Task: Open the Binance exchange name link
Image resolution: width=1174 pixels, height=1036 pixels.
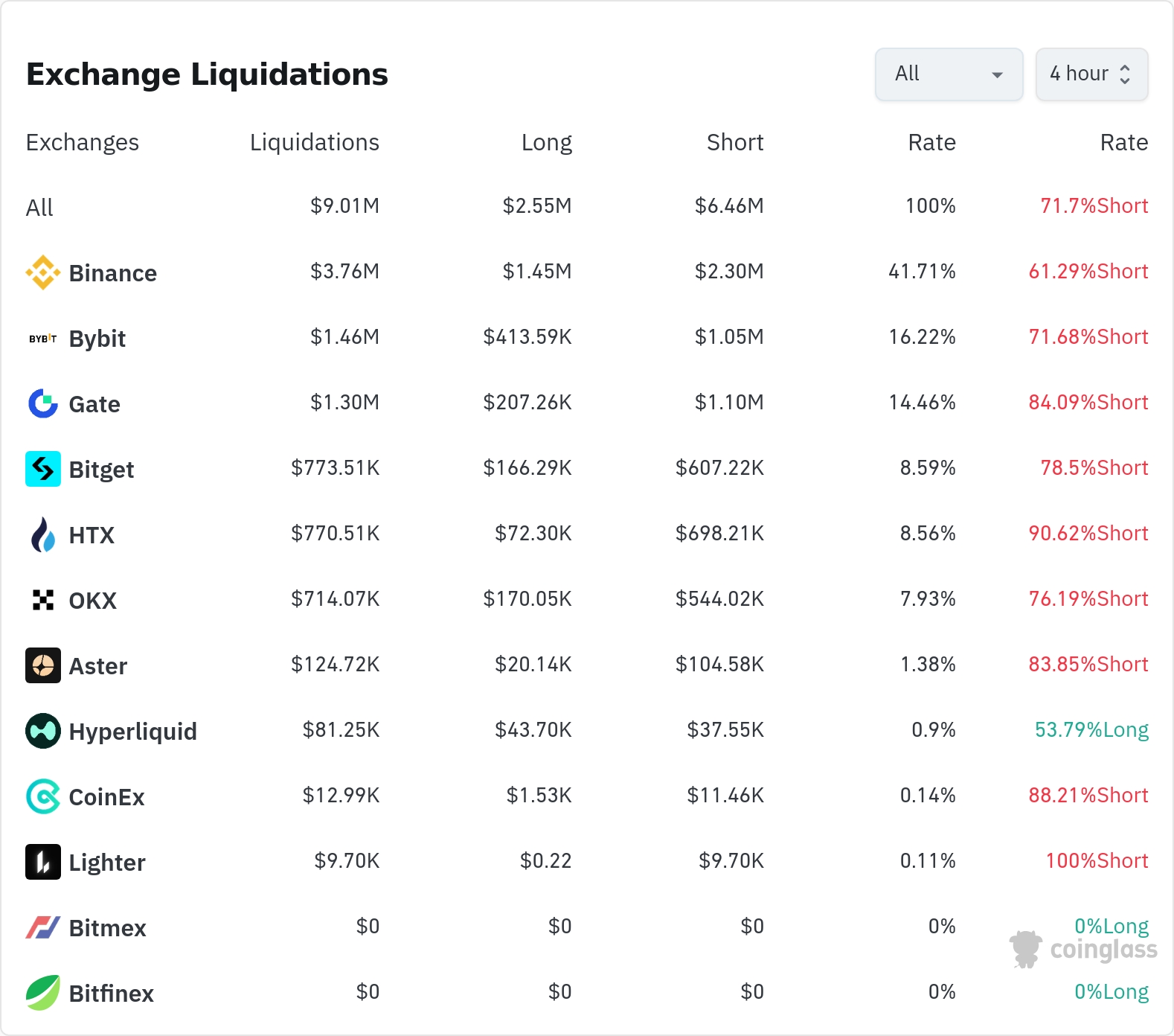Action: [112, 273]
